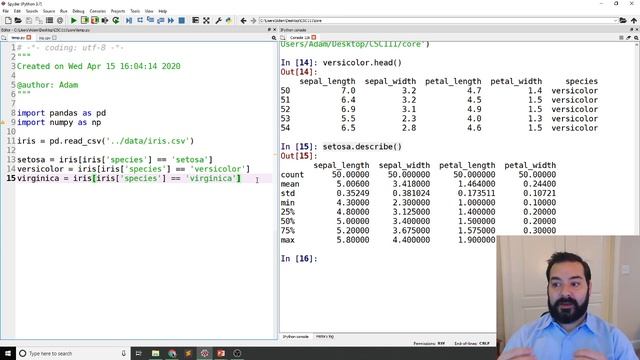Image resolution: width=640 pixels, height=360 pixels.
Task: Open the Tools menu
Action: pos(135,11)
